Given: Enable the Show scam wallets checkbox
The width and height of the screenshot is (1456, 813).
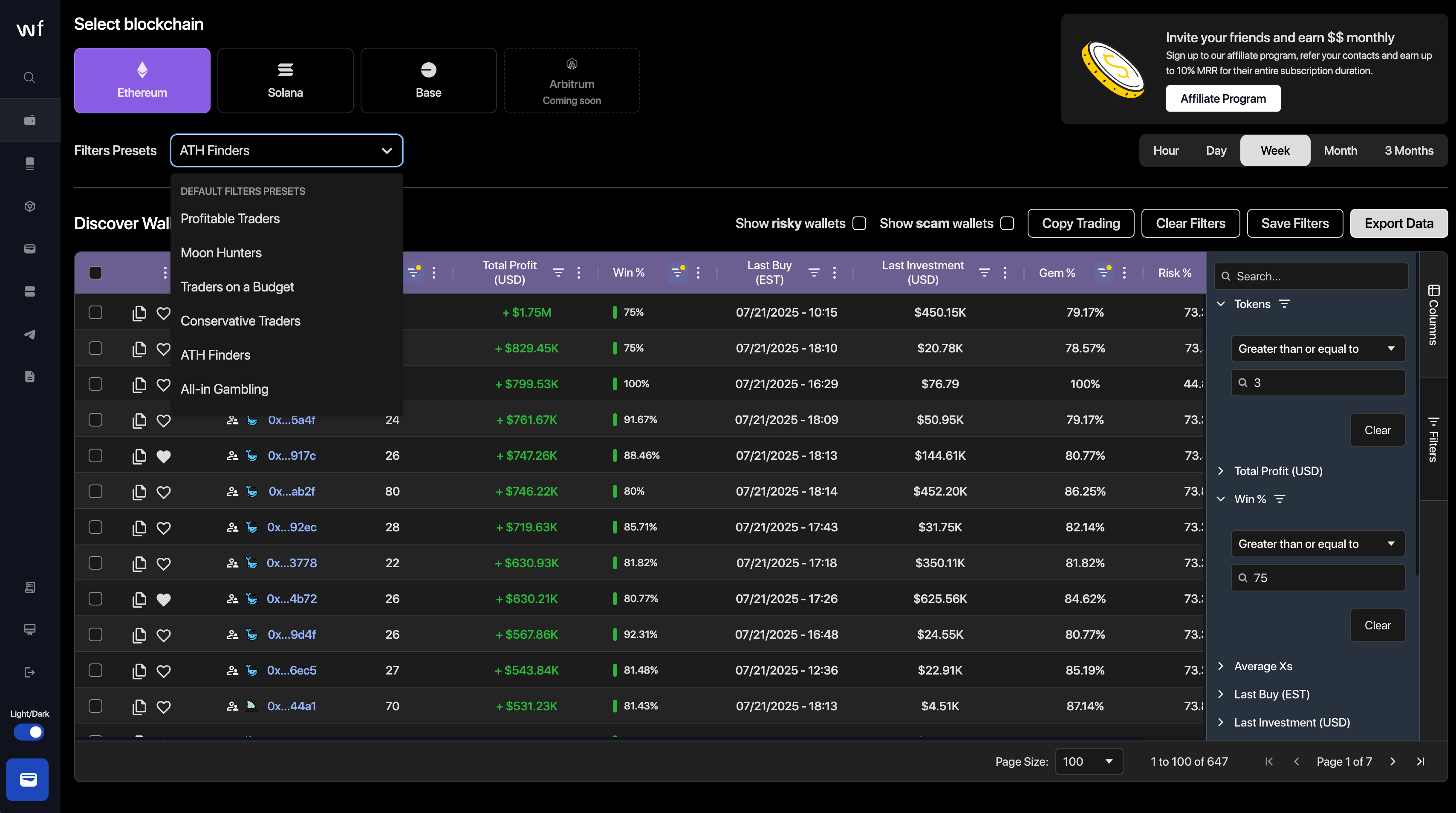Looking at the screenshot, I should pyautogui.click(x=1007, y=224).
